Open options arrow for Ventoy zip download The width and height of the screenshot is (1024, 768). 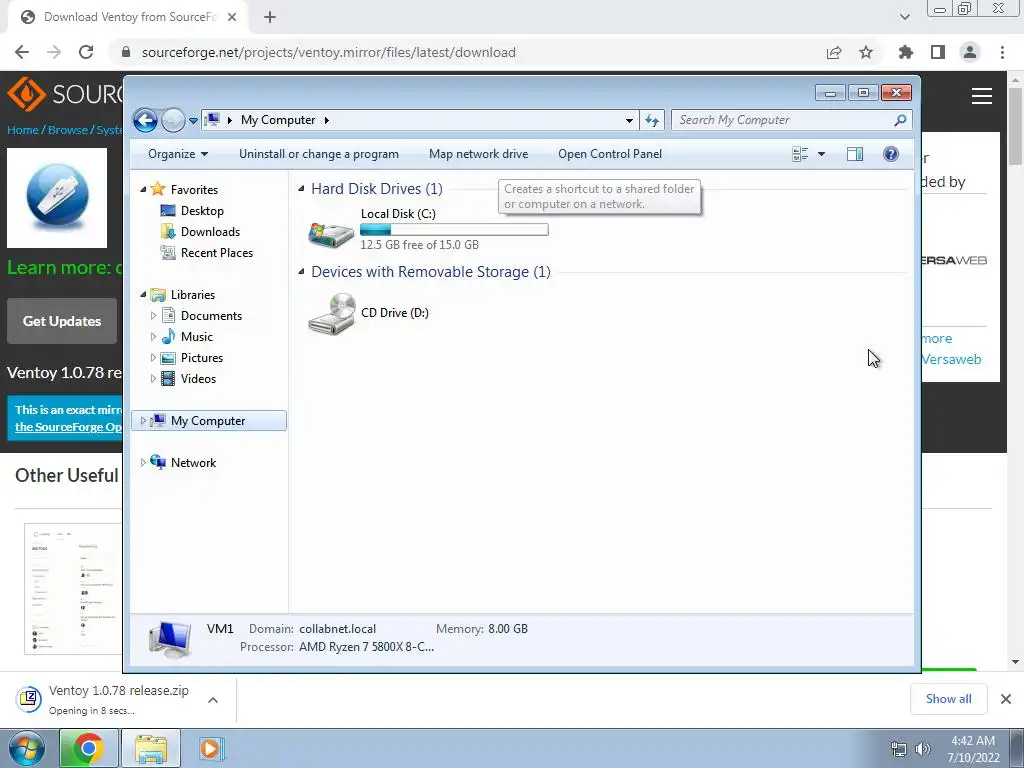213,700
